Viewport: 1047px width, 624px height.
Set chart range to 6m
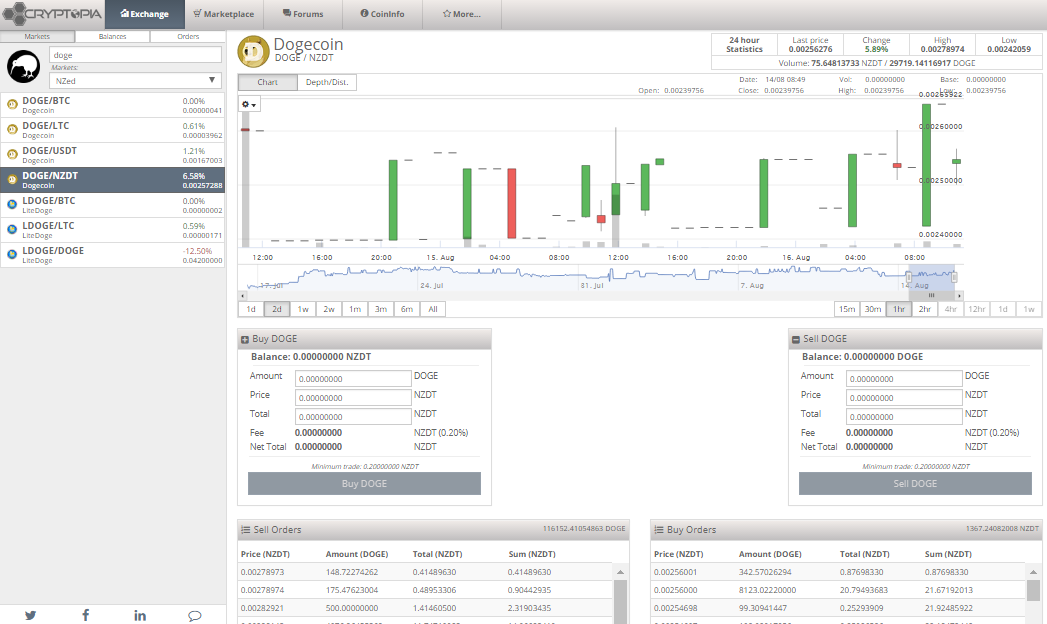pyautogui.click(x=407, y=309)
